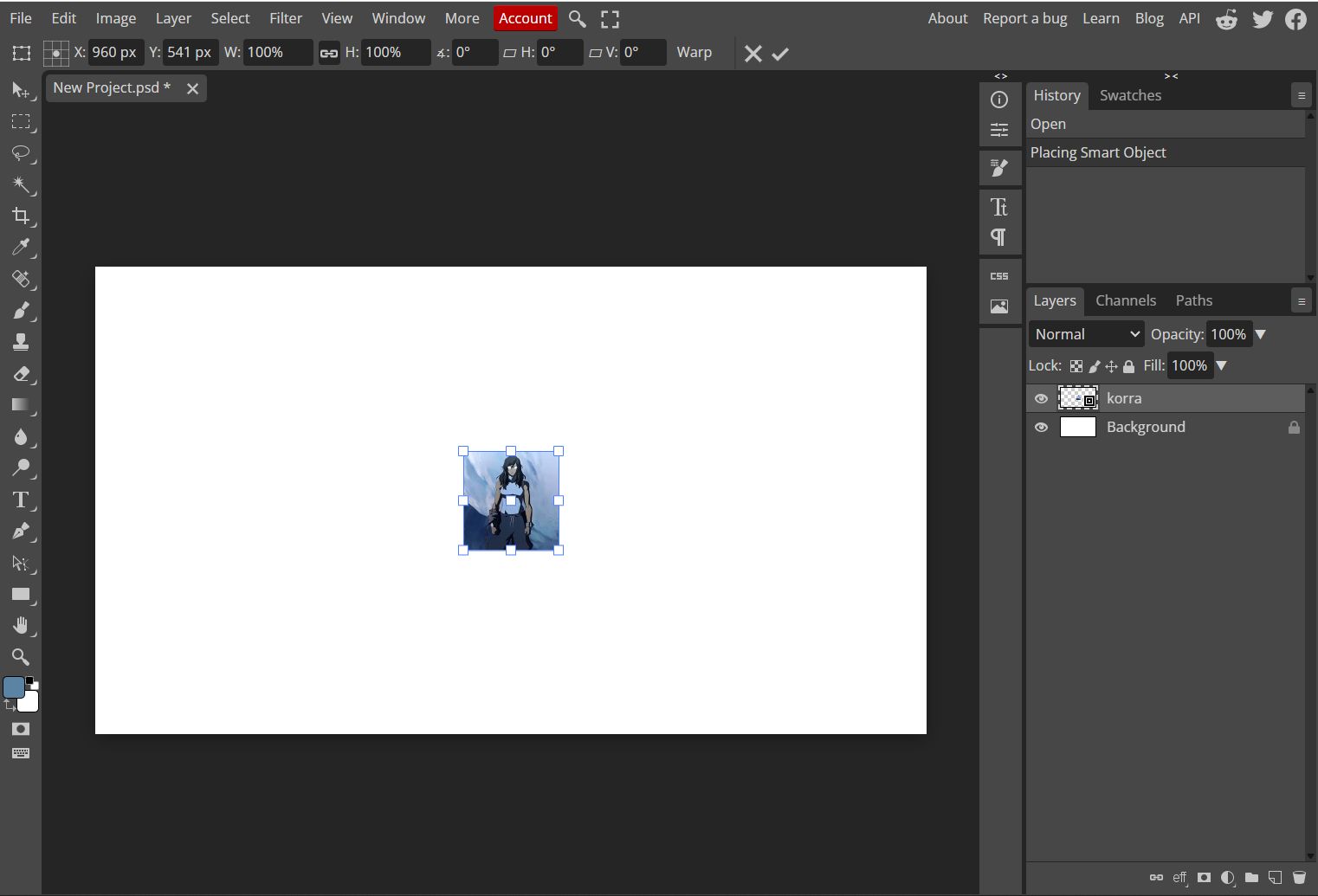Image resolution: width=1318 pixels, height=896 pixels.
Task: Open the Character panel
Action: tap(1000, 207)
